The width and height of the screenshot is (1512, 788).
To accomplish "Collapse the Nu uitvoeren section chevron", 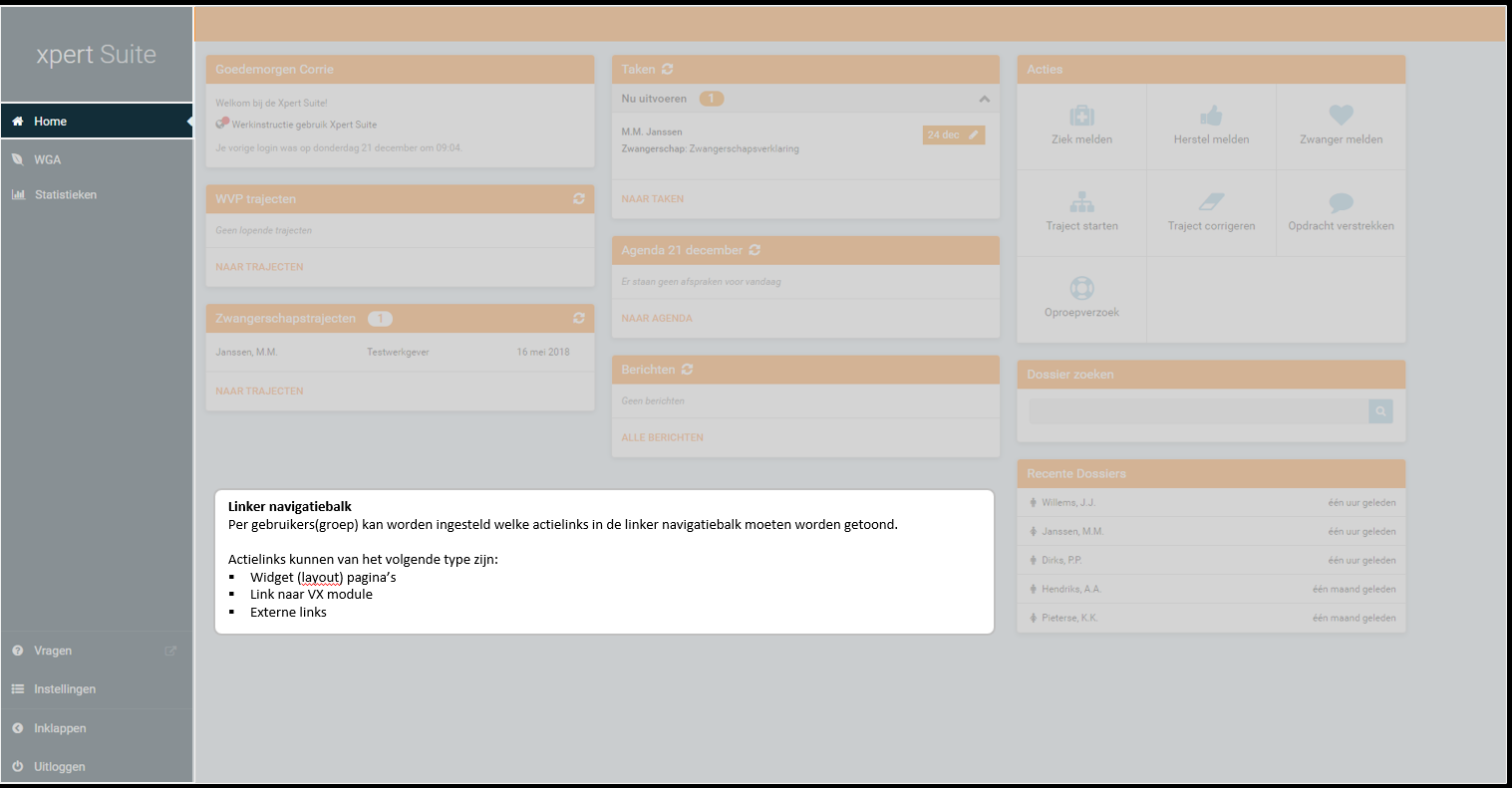I will tap(984, 100).
